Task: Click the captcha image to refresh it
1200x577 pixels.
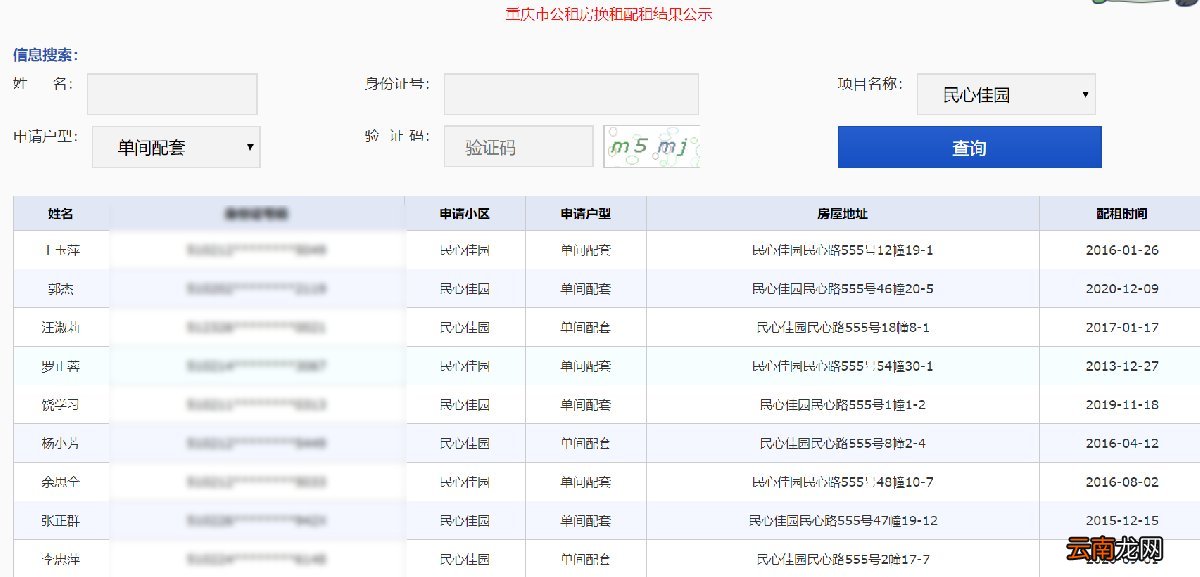Action: (651, 146)
